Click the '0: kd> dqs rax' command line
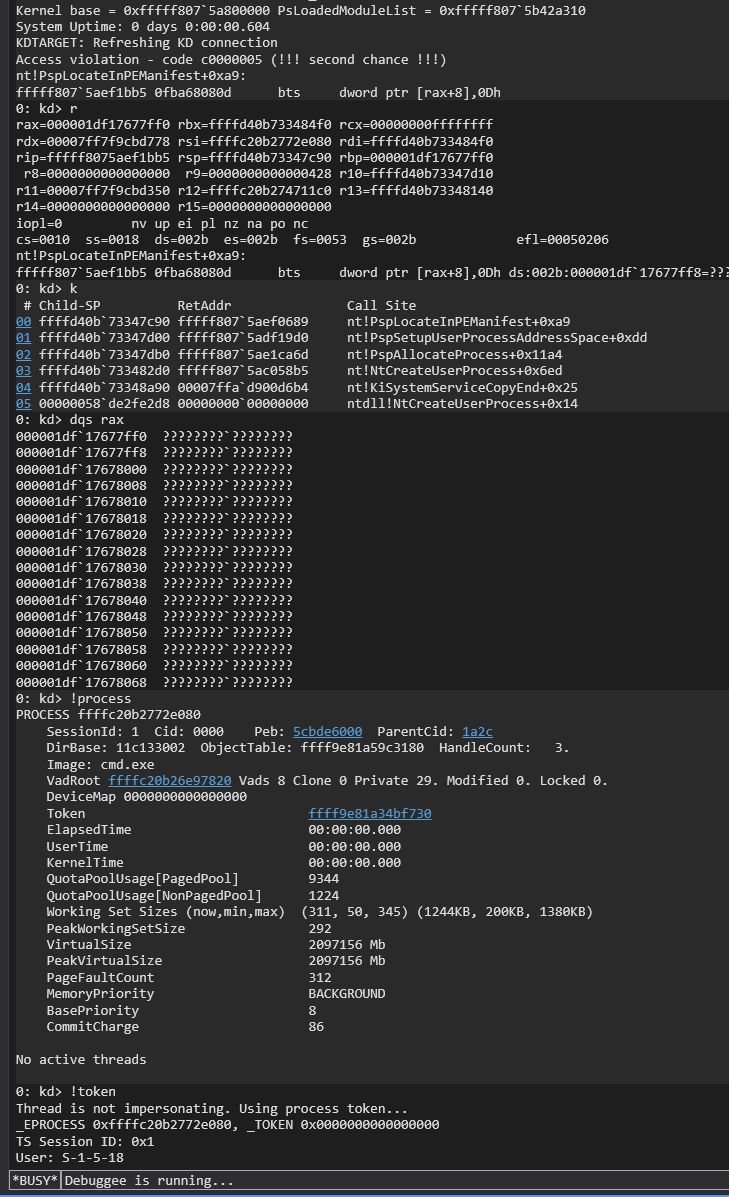The image size is (729, 1197). pos(69,420)
